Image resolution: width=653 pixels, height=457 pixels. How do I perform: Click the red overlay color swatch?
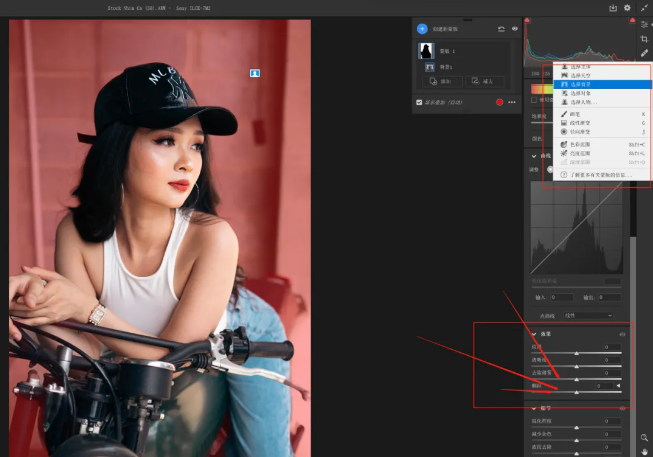[x=499, y=102]
